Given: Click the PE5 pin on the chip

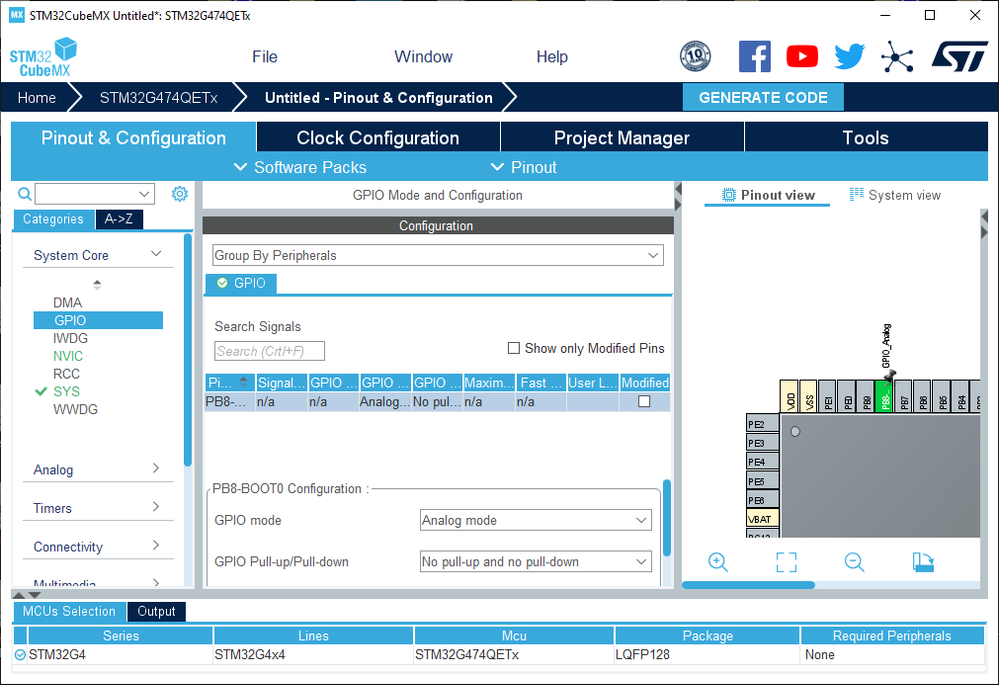Looking at the screenshot, I should pos(762,480).
